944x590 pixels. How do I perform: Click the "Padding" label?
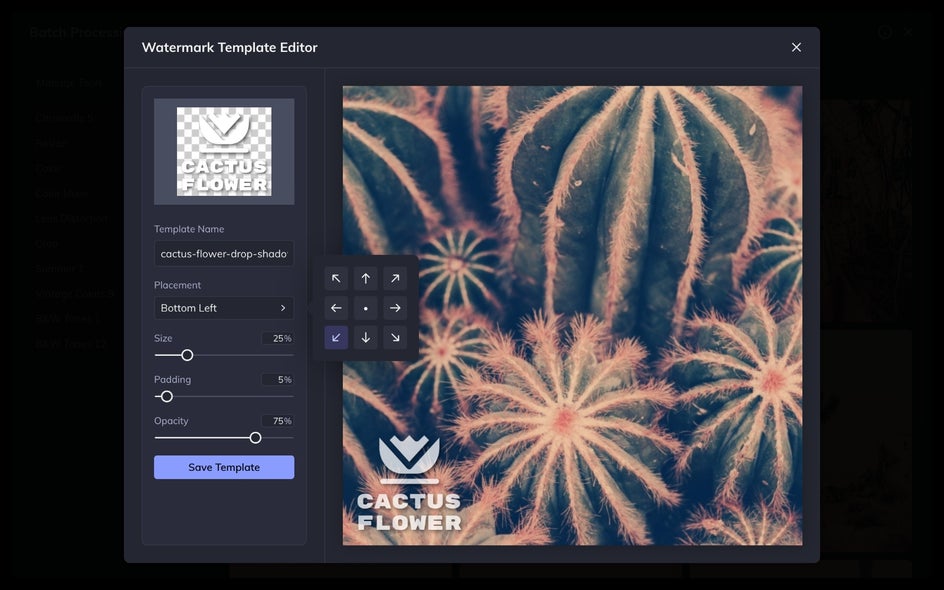pos(172,380)
